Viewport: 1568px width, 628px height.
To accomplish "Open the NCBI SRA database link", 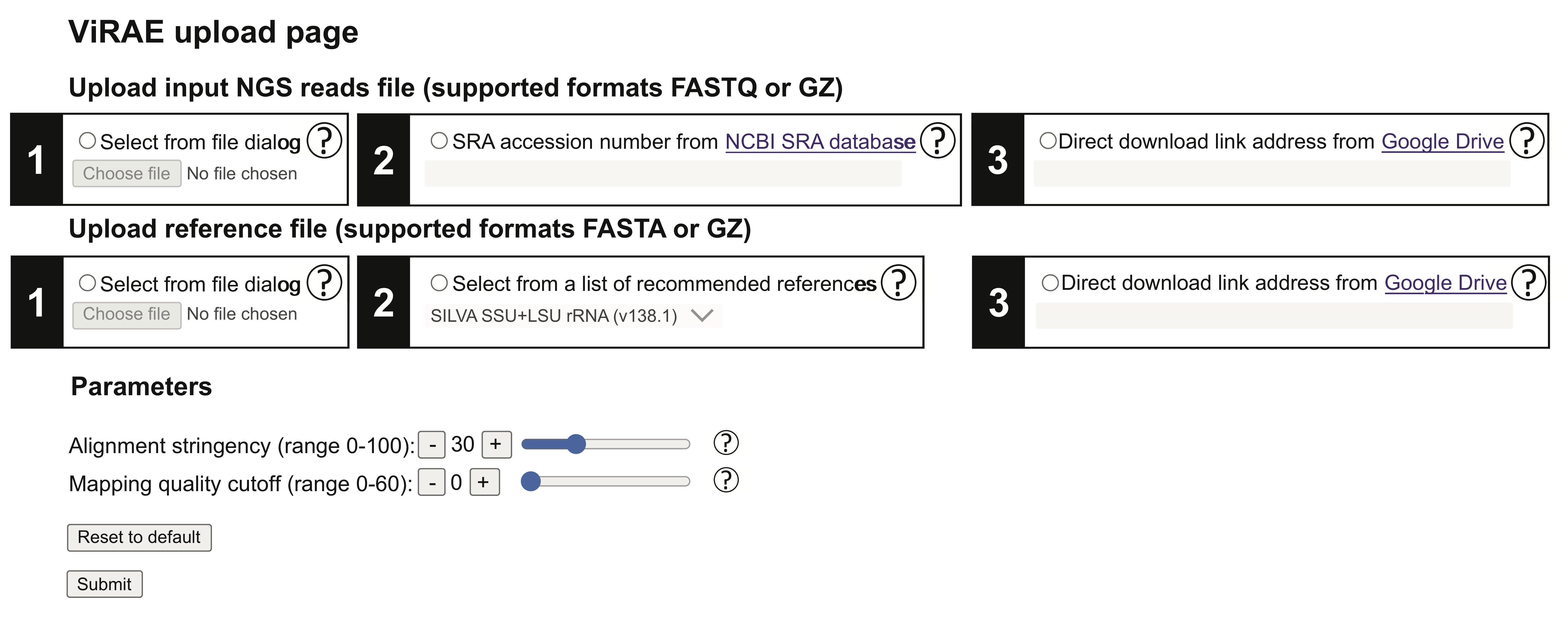I will tap(820, 142).
